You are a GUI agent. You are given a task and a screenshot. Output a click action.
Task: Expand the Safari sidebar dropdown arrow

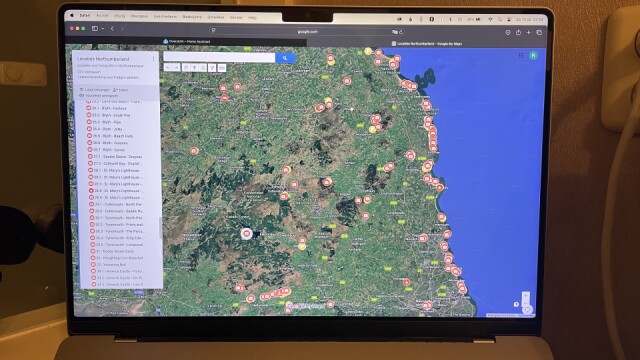pyautogui.click(x=102, y=29)
